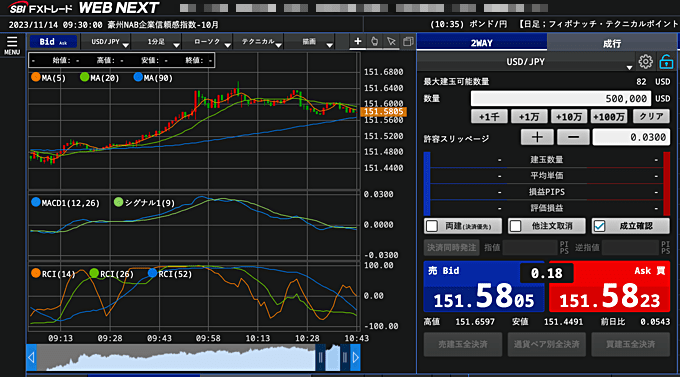This screenshot has width=680, height=377.
Task: Click the 数量 quantity input field
Action: coord(561,98)
